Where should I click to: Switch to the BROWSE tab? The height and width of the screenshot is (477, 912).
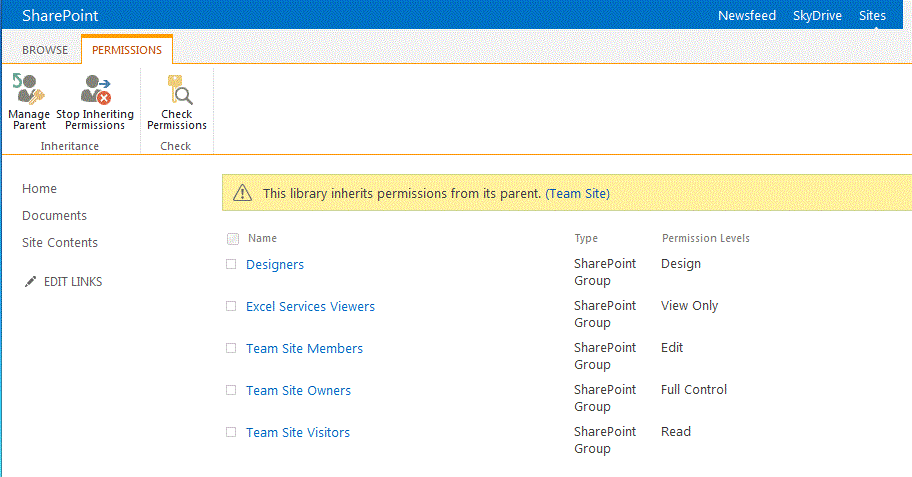(x=45, y=50)
